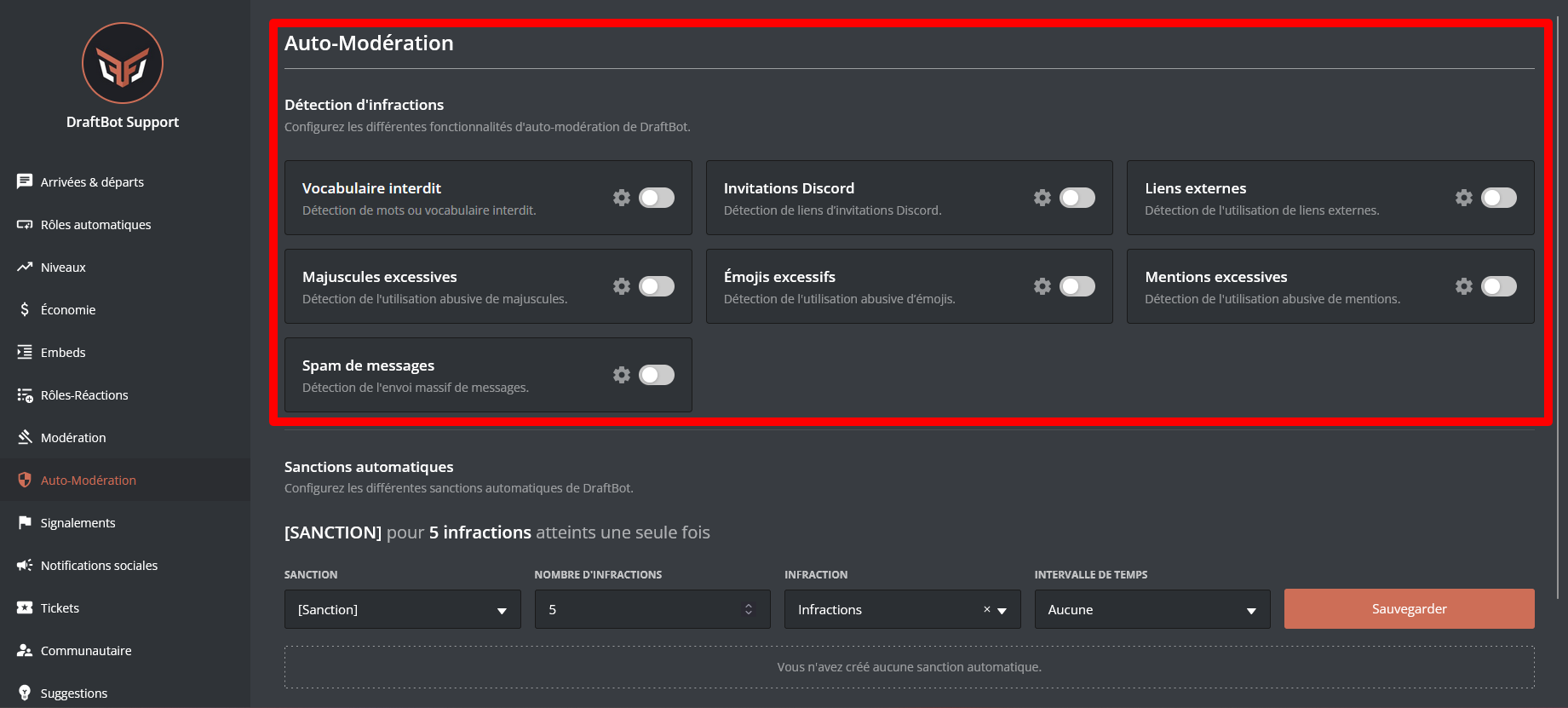1568x708 pixels.
Task: Go to Embeds section
Action: click(x=125, y=352)
